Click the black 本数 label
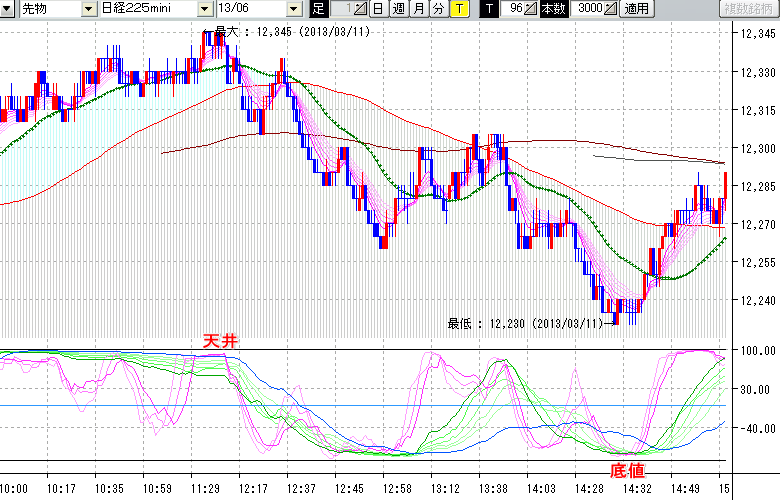The width and height of the screenshot is (780, 500). tap(552, 9)
